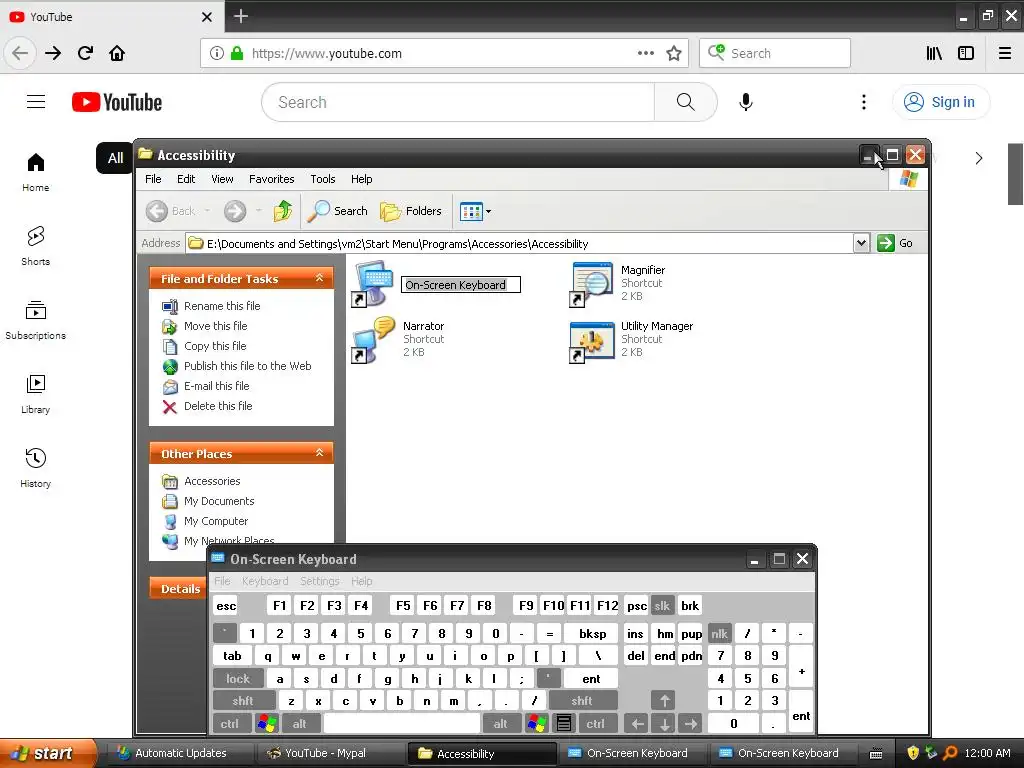This screenshot has width=1024, height=768.
Task: Go up one folder level in Explorer
Action: 283,211
